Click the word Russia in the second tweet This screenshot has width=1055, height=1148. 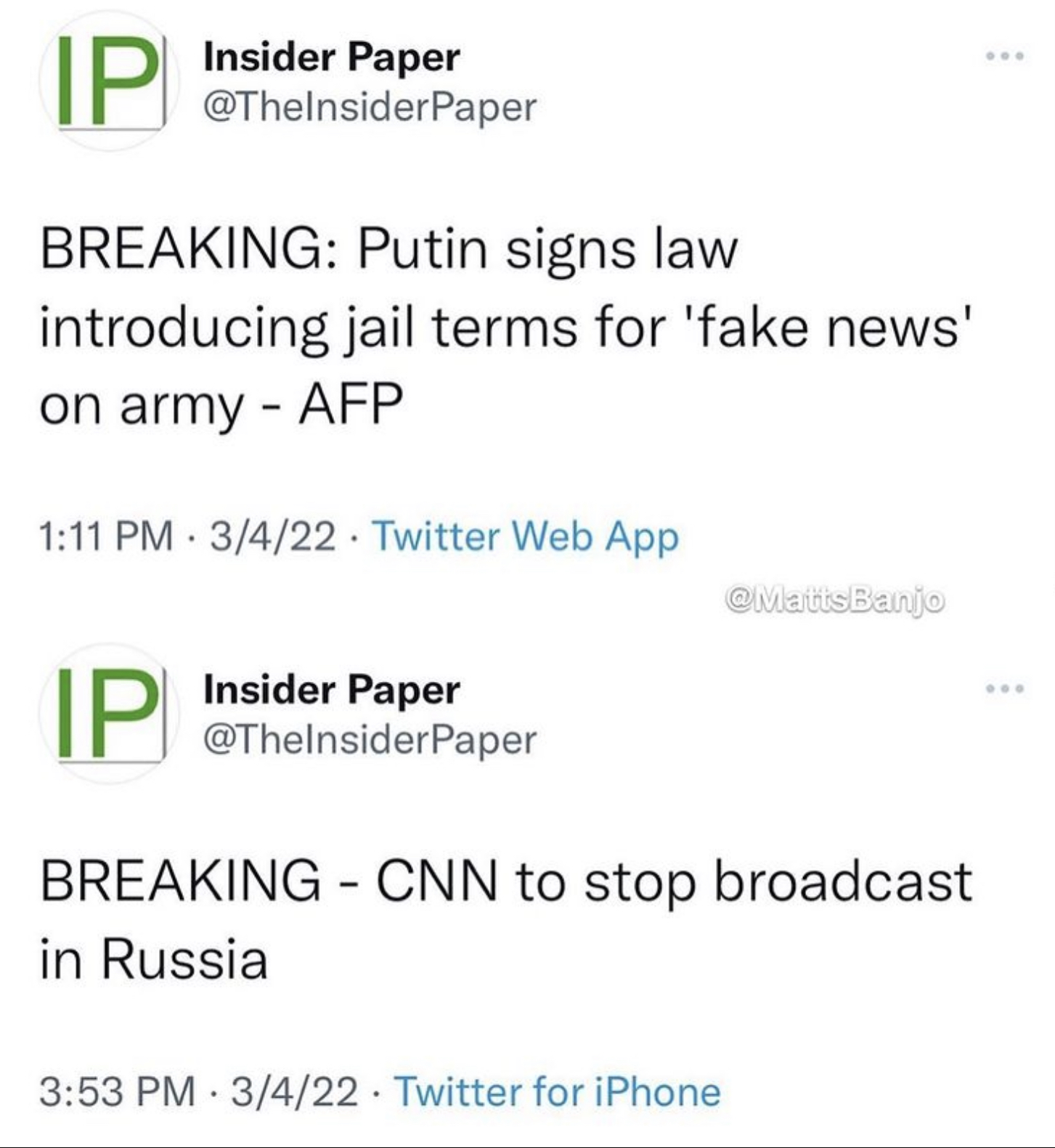pyautogui.click(x=184, y=958)
